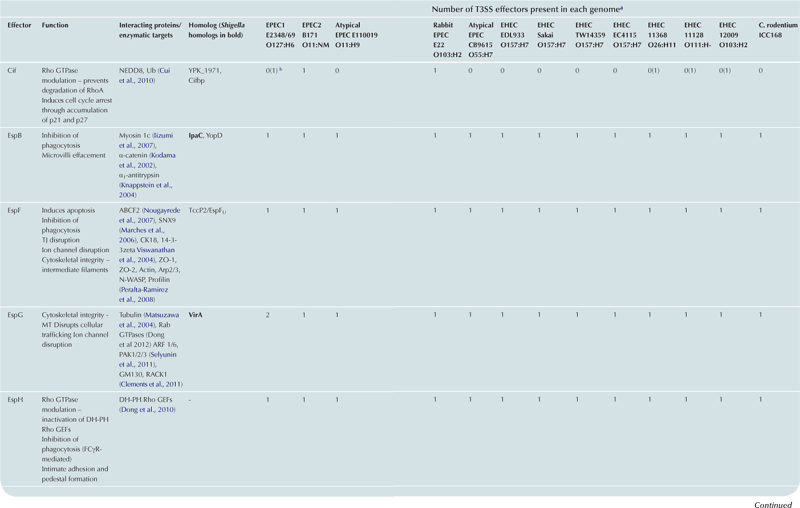The image size is (800, 508).
Task: Follow the Kodama et al., 2002 citation
Action: [x=163, y=155]
